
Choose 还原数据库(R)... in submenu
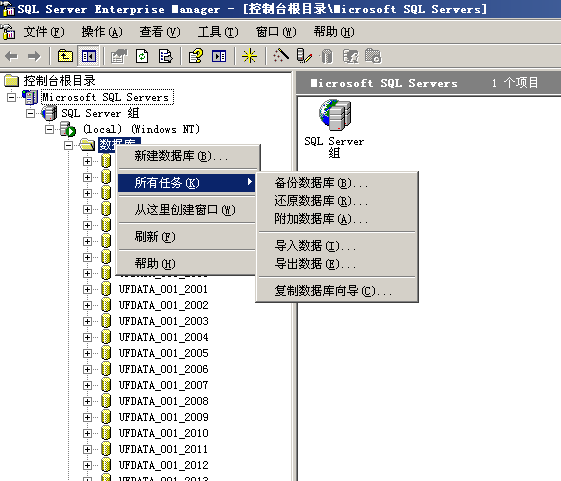(337, 201)
